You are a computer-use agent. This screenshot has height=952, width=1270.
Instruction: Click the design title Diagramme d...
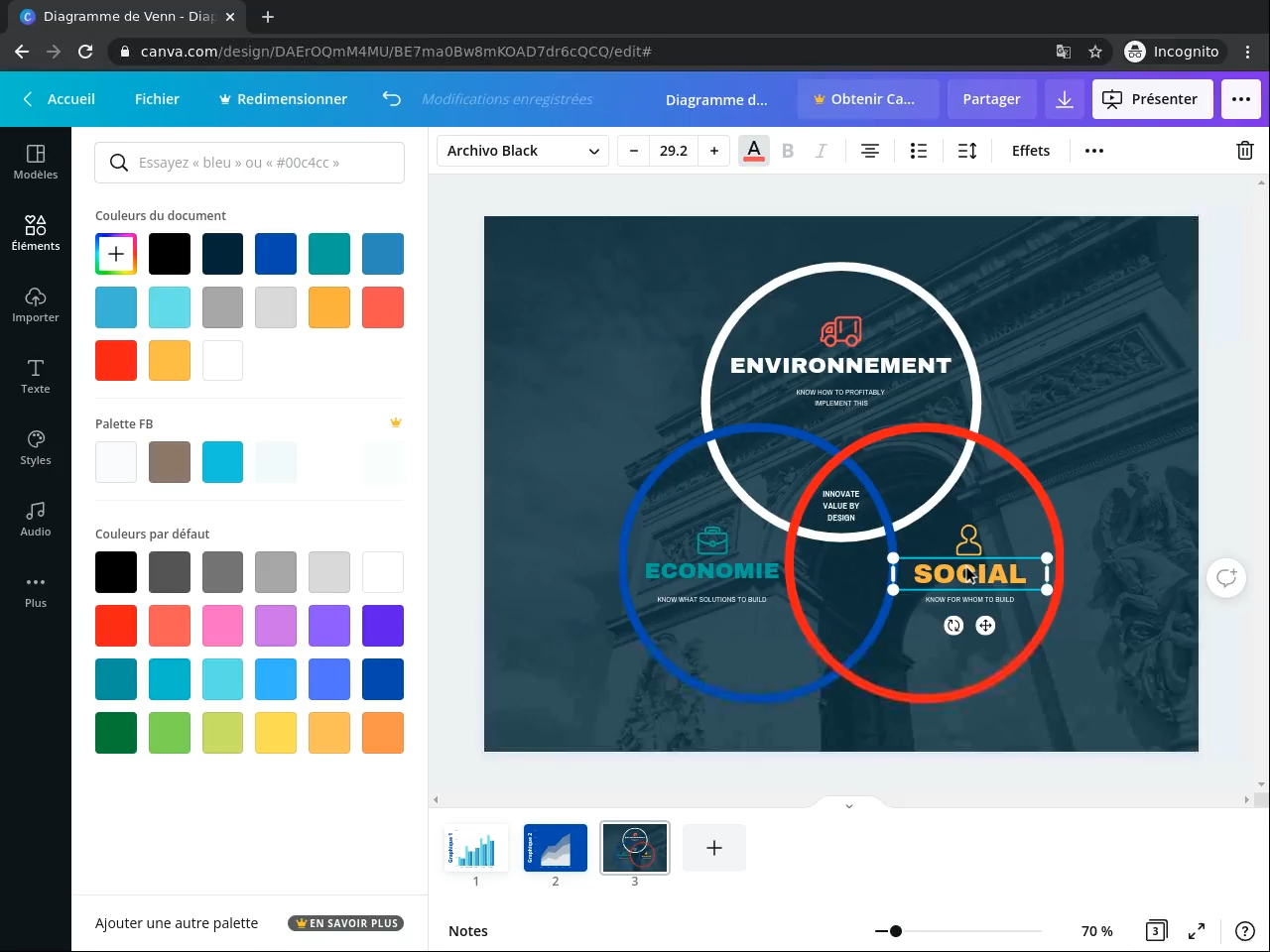point(716,99)
